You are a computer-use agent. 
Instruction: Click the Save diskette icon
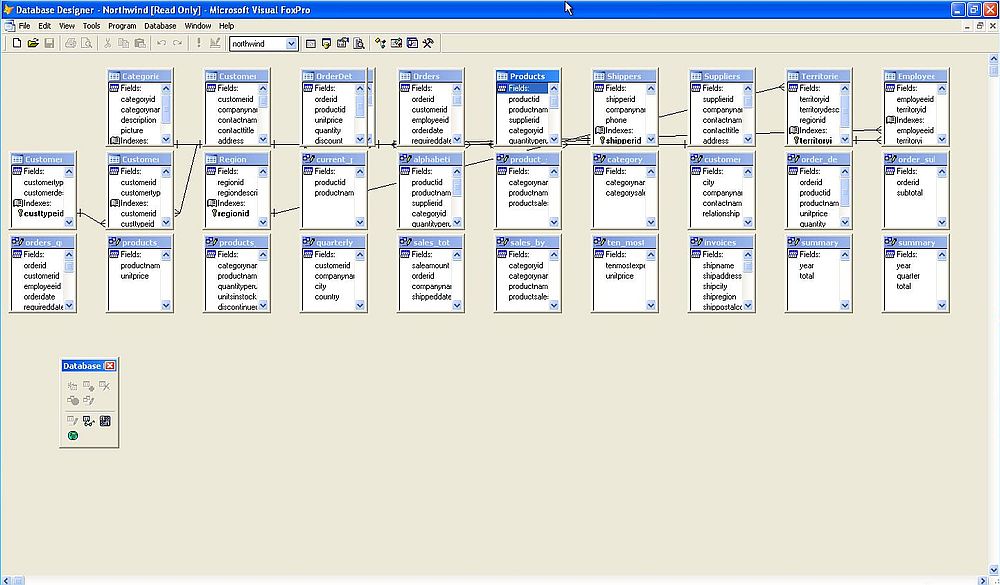click(x=49, y=43)
